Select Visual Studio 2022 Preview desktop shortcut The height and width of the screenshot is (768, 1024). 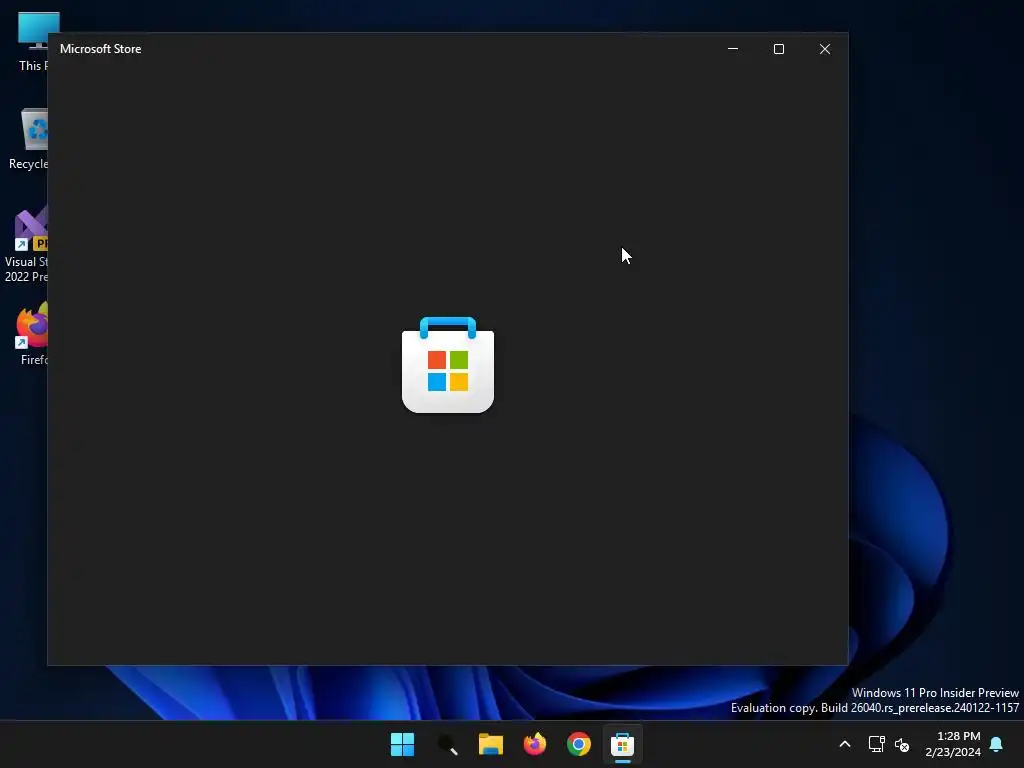coord(26,245)
